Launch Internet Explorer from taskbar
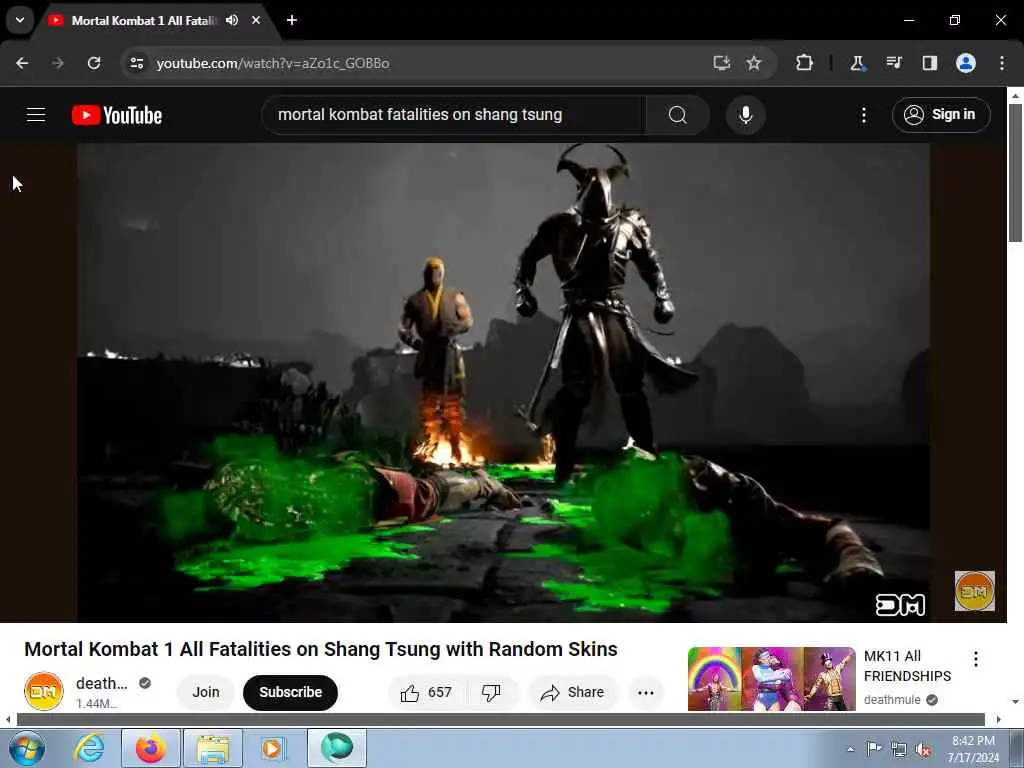Image resolution: width=1024 pixels, height=768 pixels. 89,748
